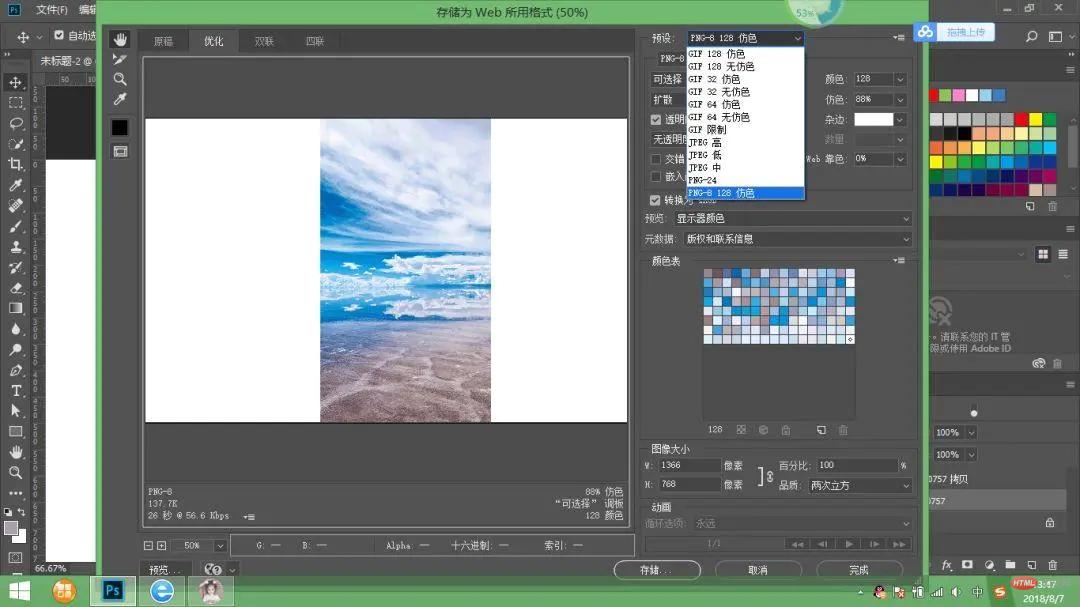Click the black eyedropper color box
Screen dimensions: 1080x607
120,127
